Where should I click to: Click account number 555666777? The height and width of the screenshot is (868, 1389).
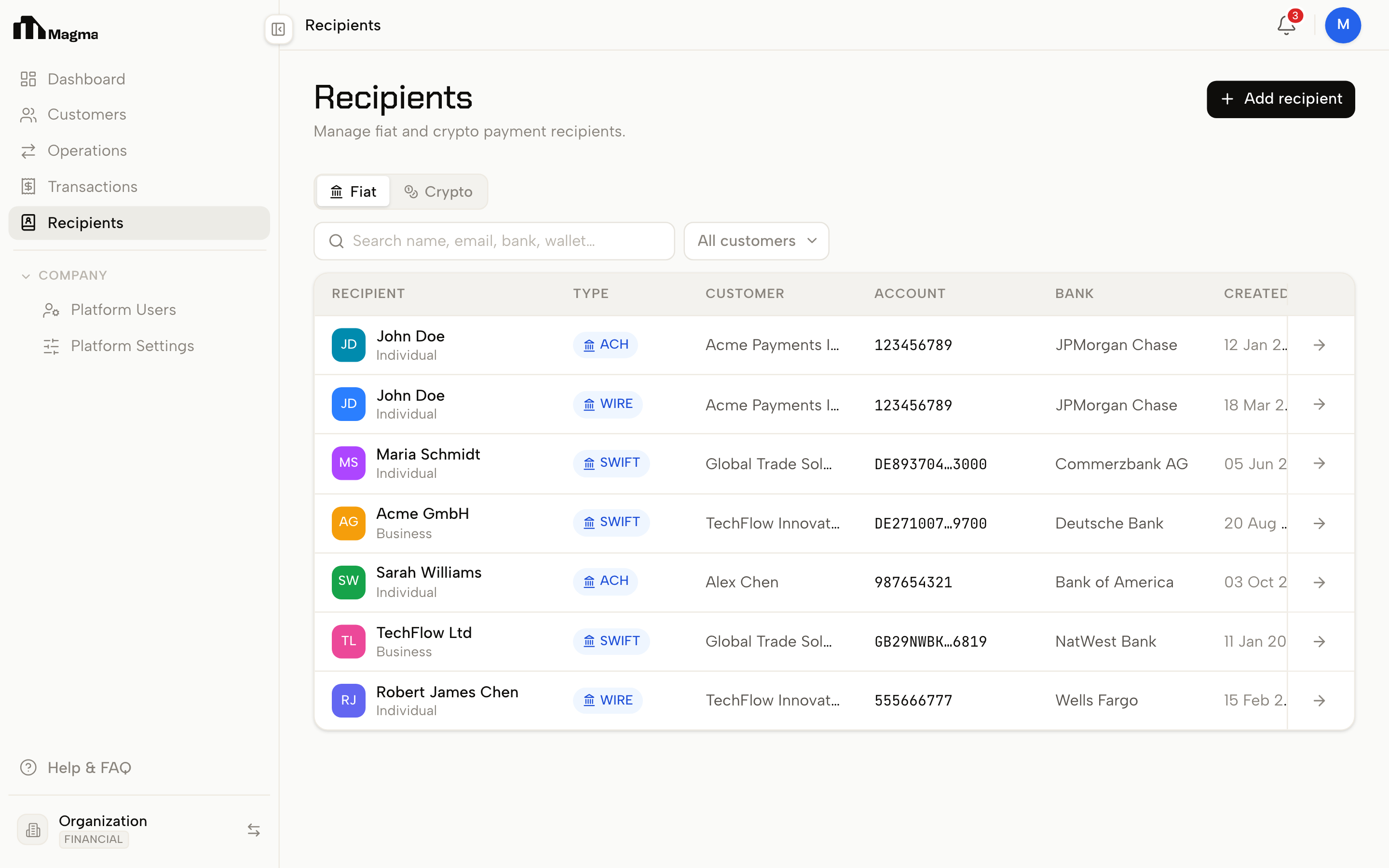(913, 701)
